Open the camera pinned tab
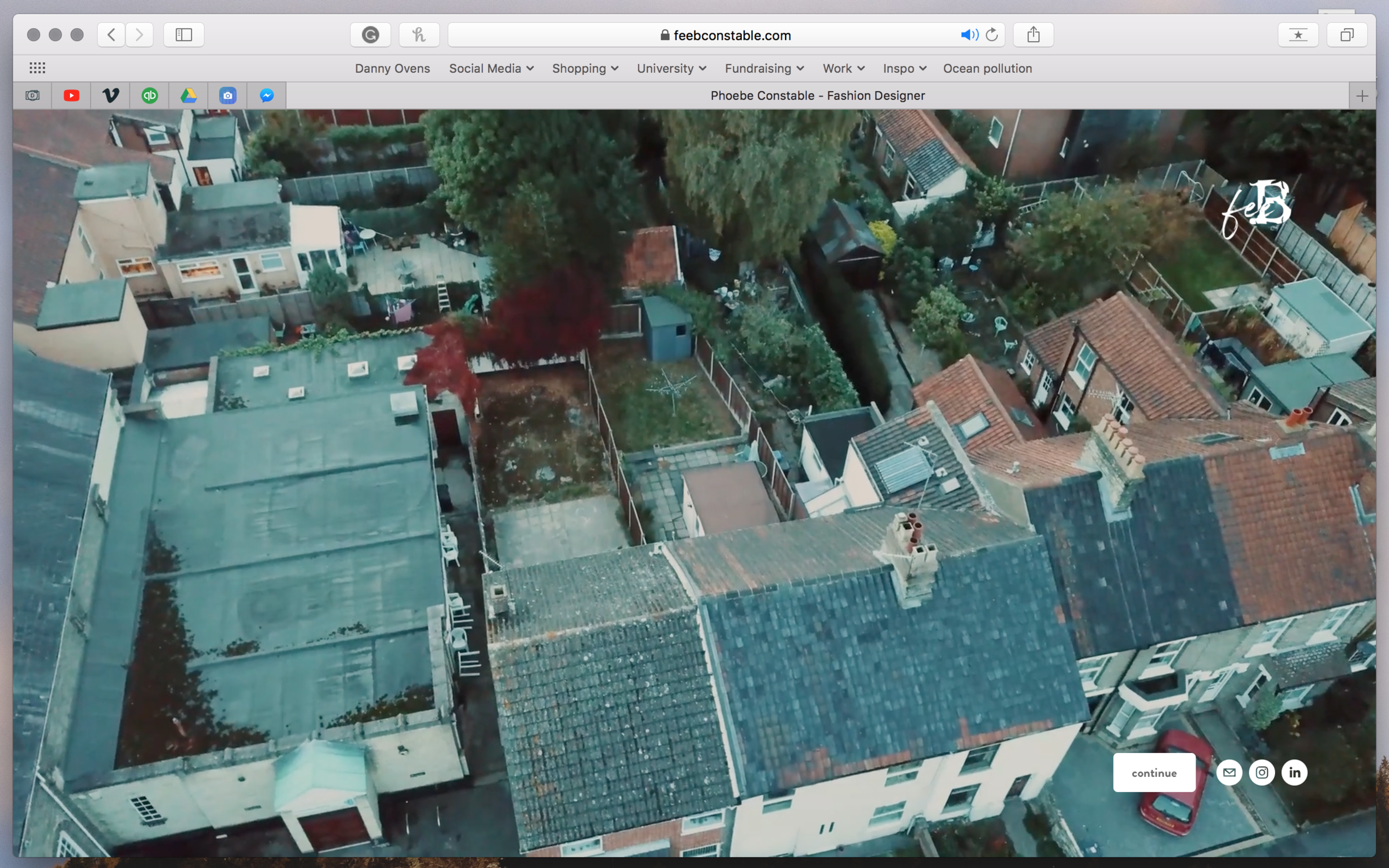The image size is (1389, 868). click(x=33, y=96)
